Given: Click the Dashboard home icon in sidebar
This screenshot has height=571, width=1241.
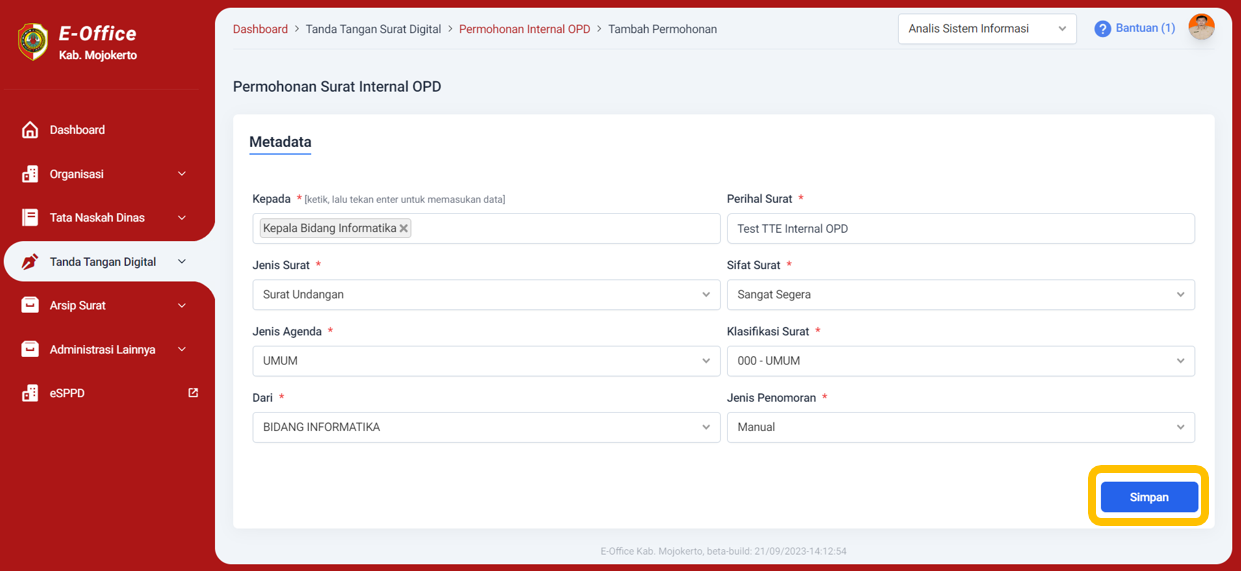Looking at the screenshot, I should tap(30, 130).
